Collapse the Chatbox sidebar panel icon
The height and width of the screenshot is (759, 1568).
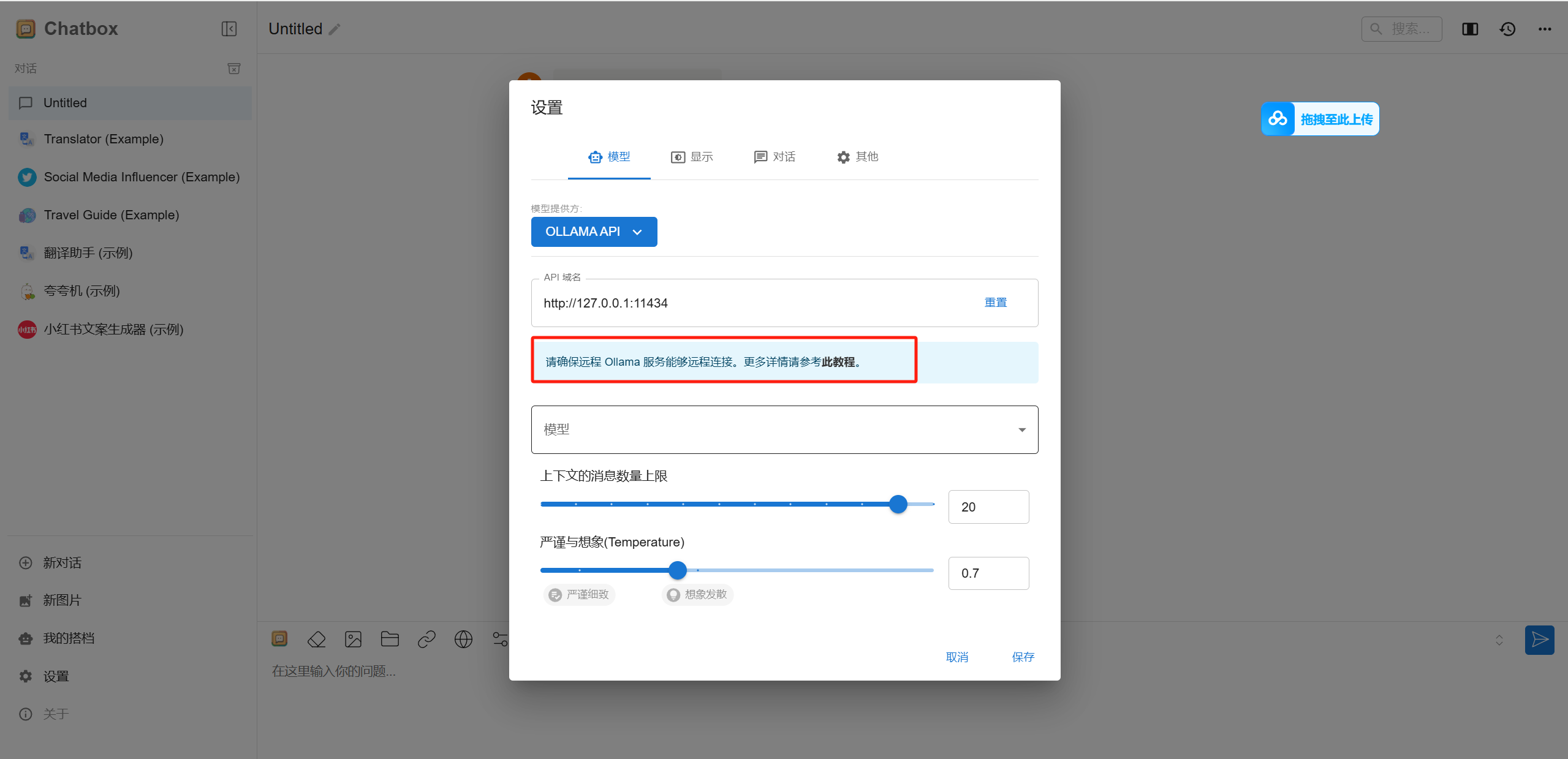pos(229,29)
